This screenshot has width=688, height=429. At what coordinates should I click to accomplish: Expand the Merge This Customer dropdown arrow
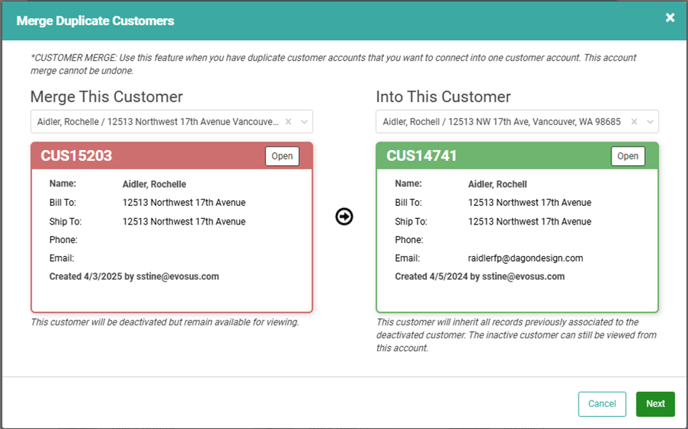[304, 122]
